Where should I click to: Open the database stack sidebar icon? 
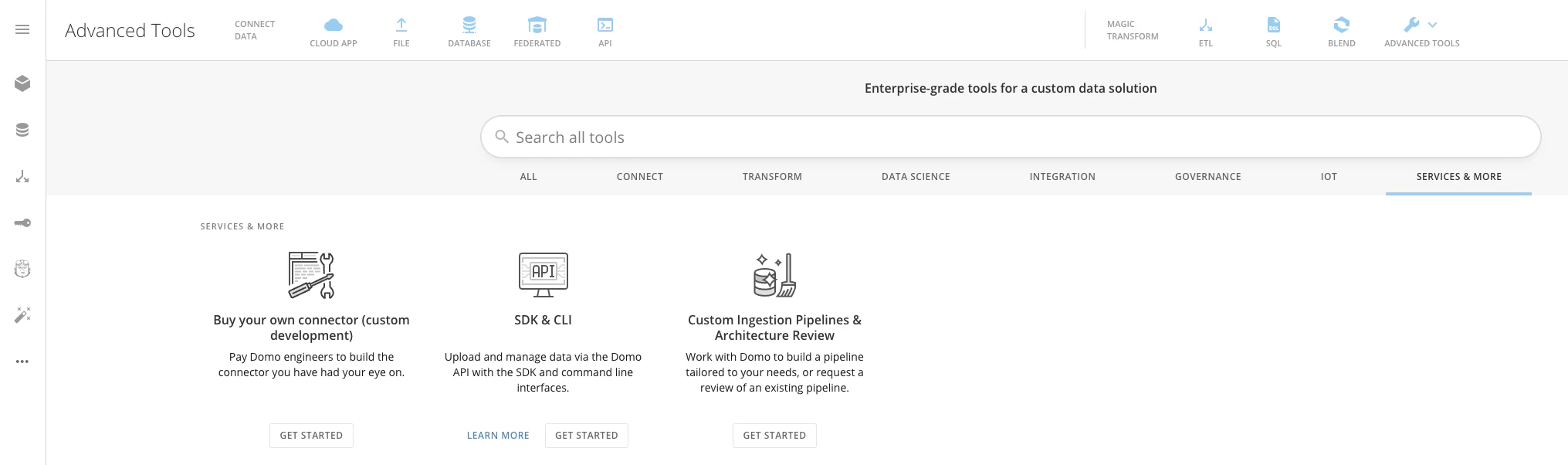22,130
